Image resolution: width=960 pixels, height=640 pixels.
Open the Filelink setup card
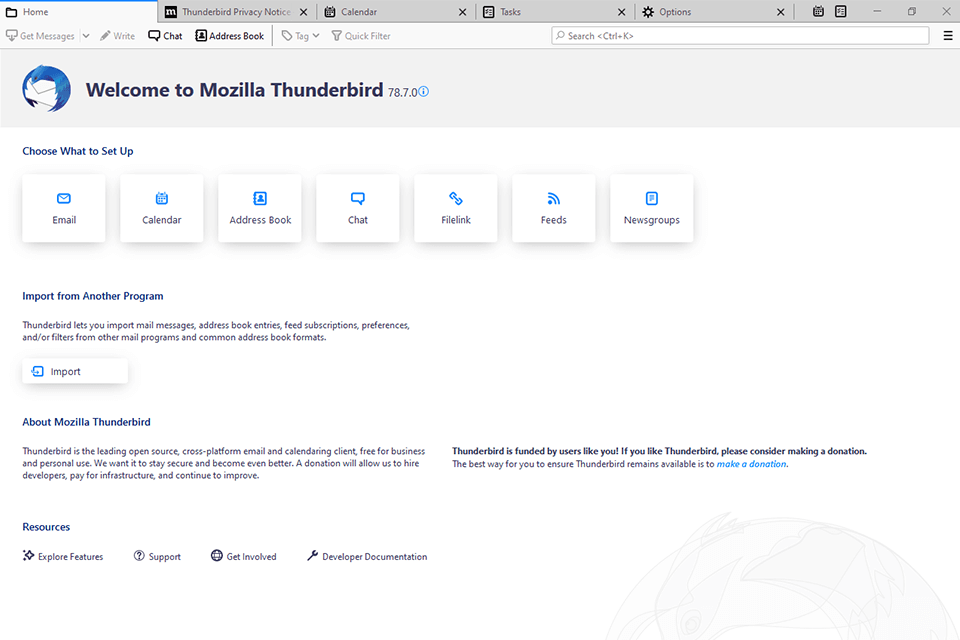[456, 208]
